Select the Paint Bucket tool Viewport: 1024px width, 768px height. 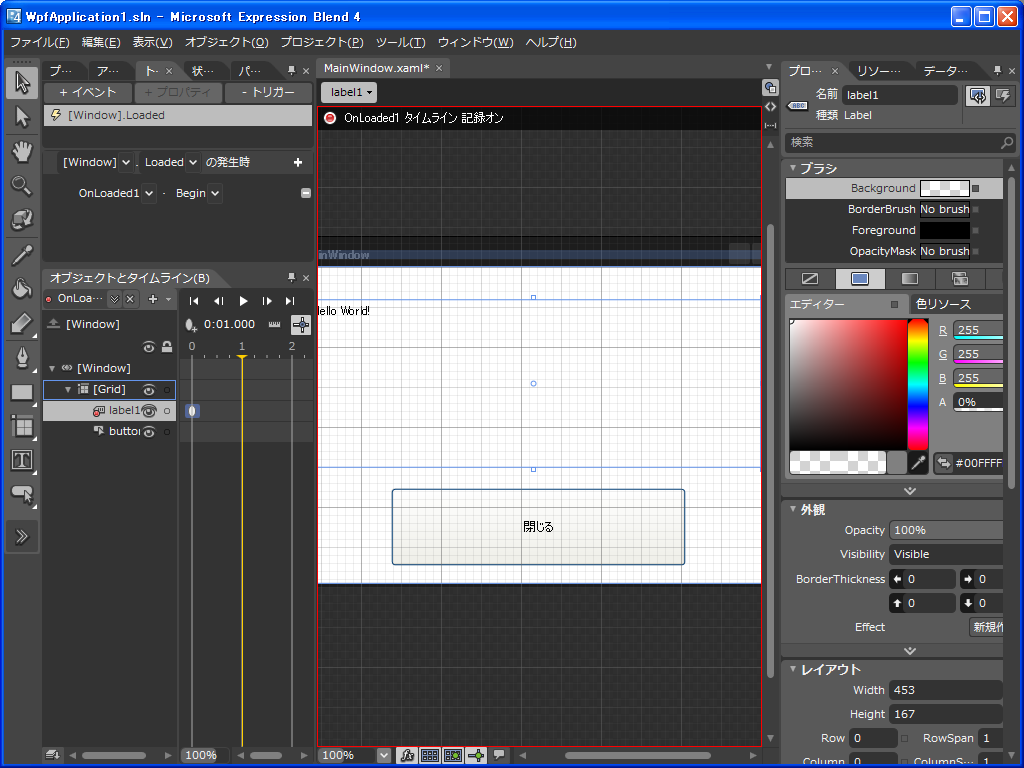22,289
